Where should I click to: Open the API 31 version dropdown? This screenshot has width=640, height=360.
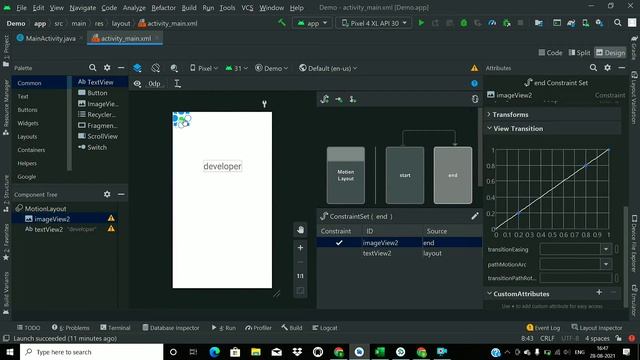236,68
